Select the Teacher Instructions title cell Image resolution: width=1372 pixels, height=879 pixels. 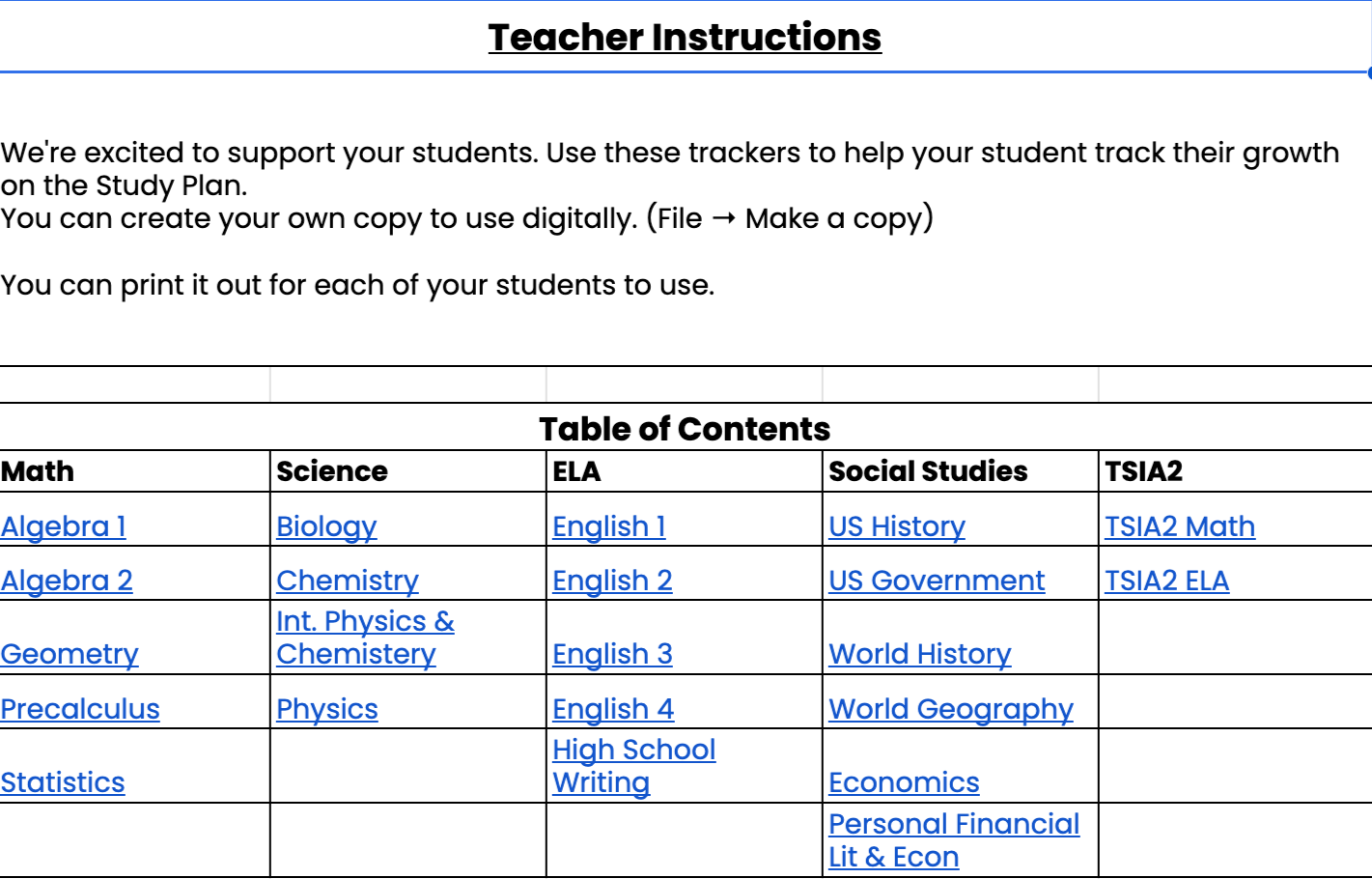tap(686, 37)
